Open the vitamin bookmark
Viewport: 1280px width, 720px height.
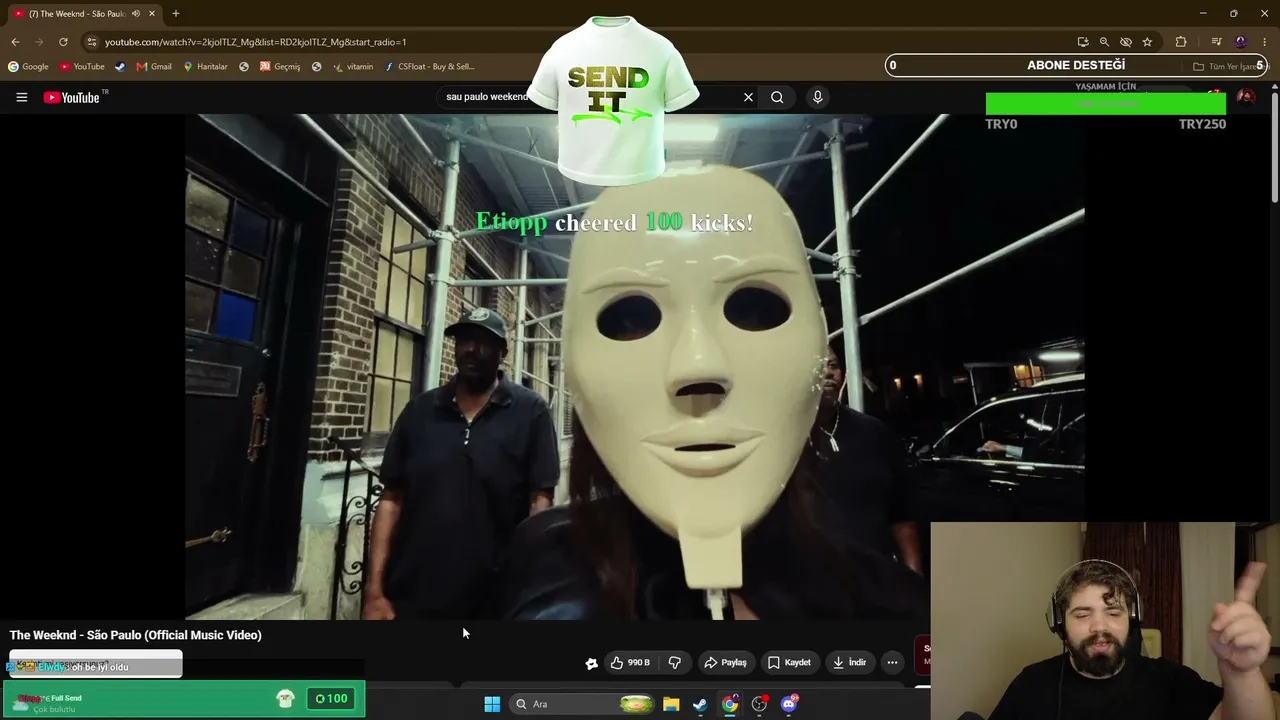353,67
